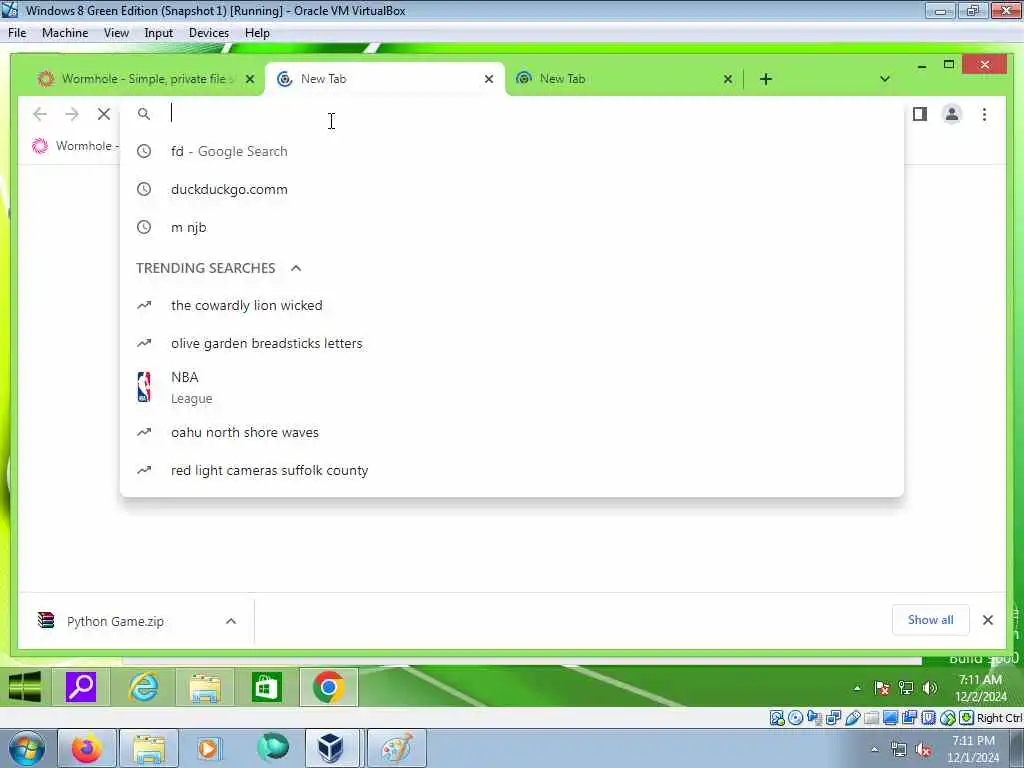The width and height of the screenshot is (1024, 768).
Task: Open VirtualBox Machine menu
Action: coord(65,33)
